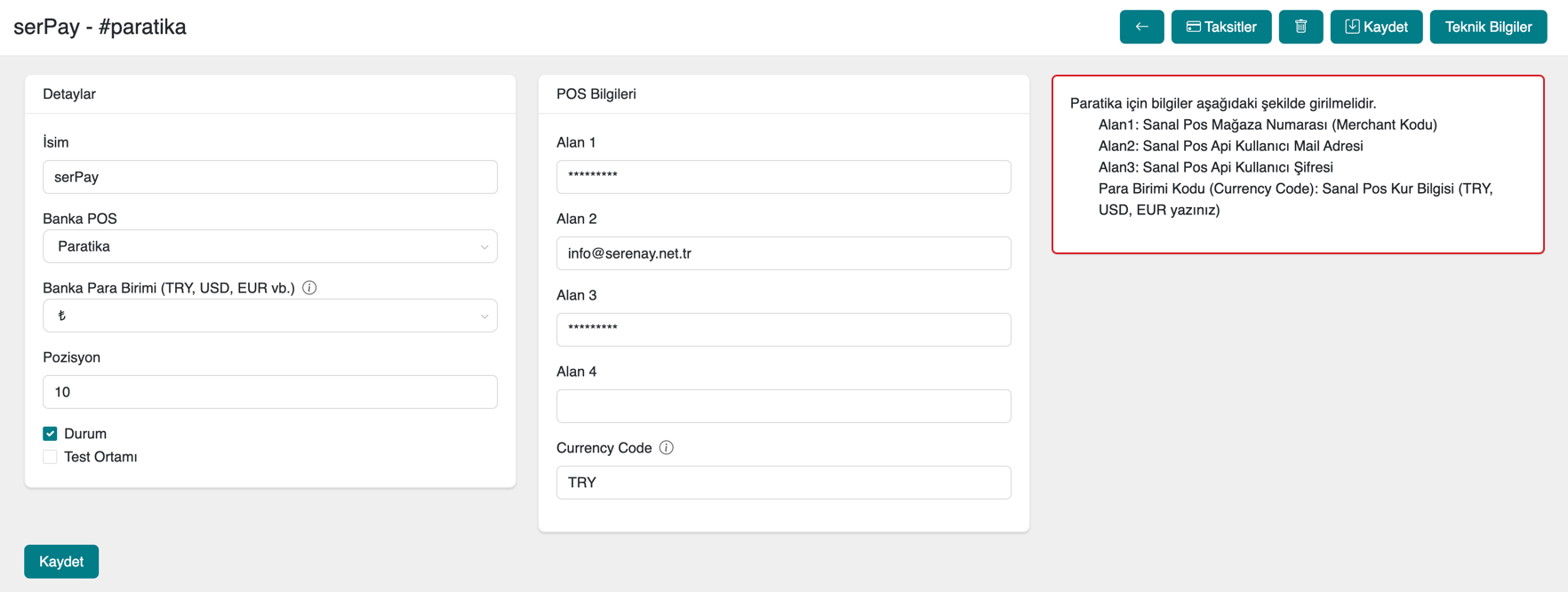Click the İsim input field
This screenshot has height=592, width=1568.
click(269, 177)
